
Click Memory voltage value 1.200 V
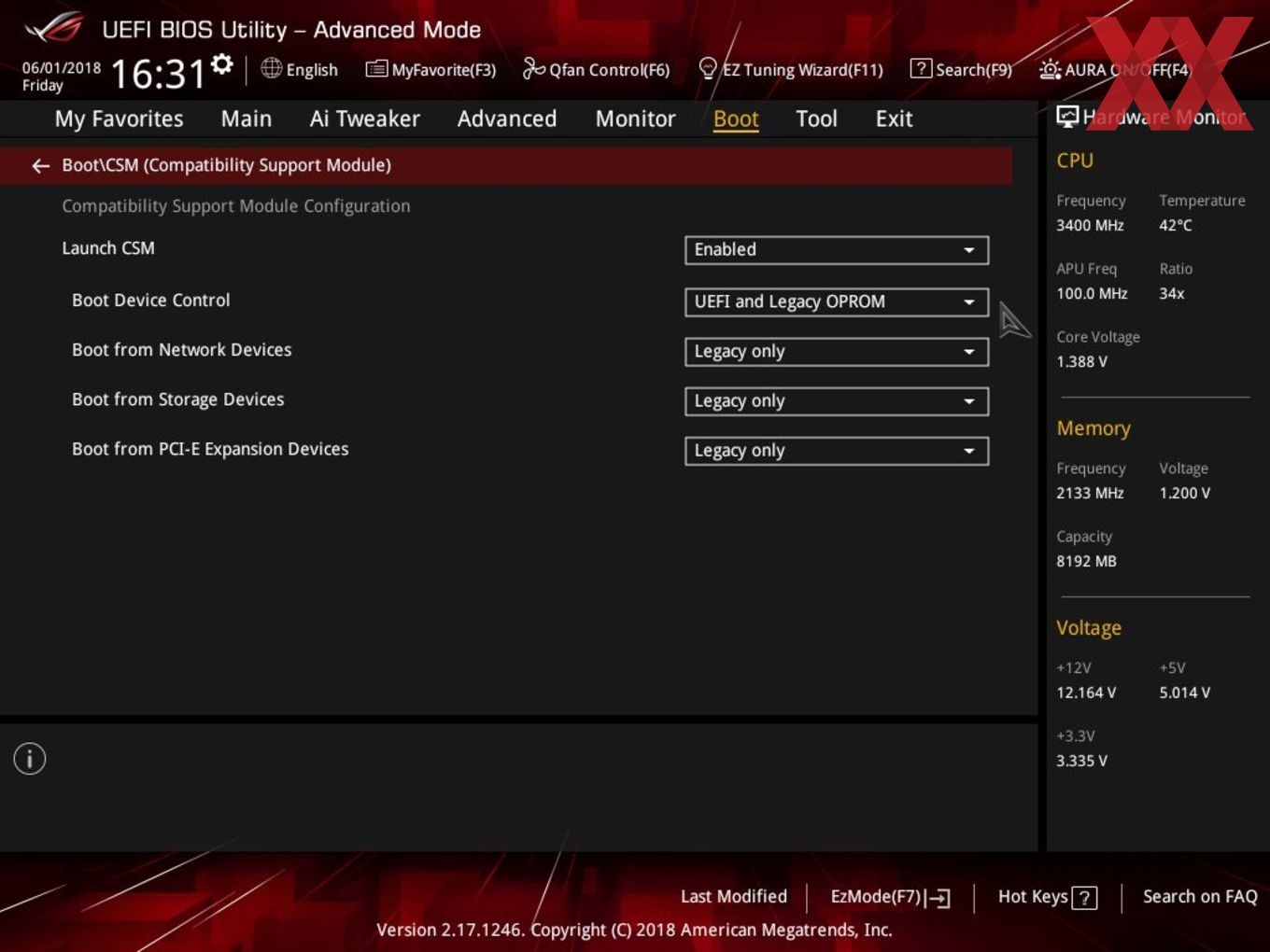[1185, 494]
